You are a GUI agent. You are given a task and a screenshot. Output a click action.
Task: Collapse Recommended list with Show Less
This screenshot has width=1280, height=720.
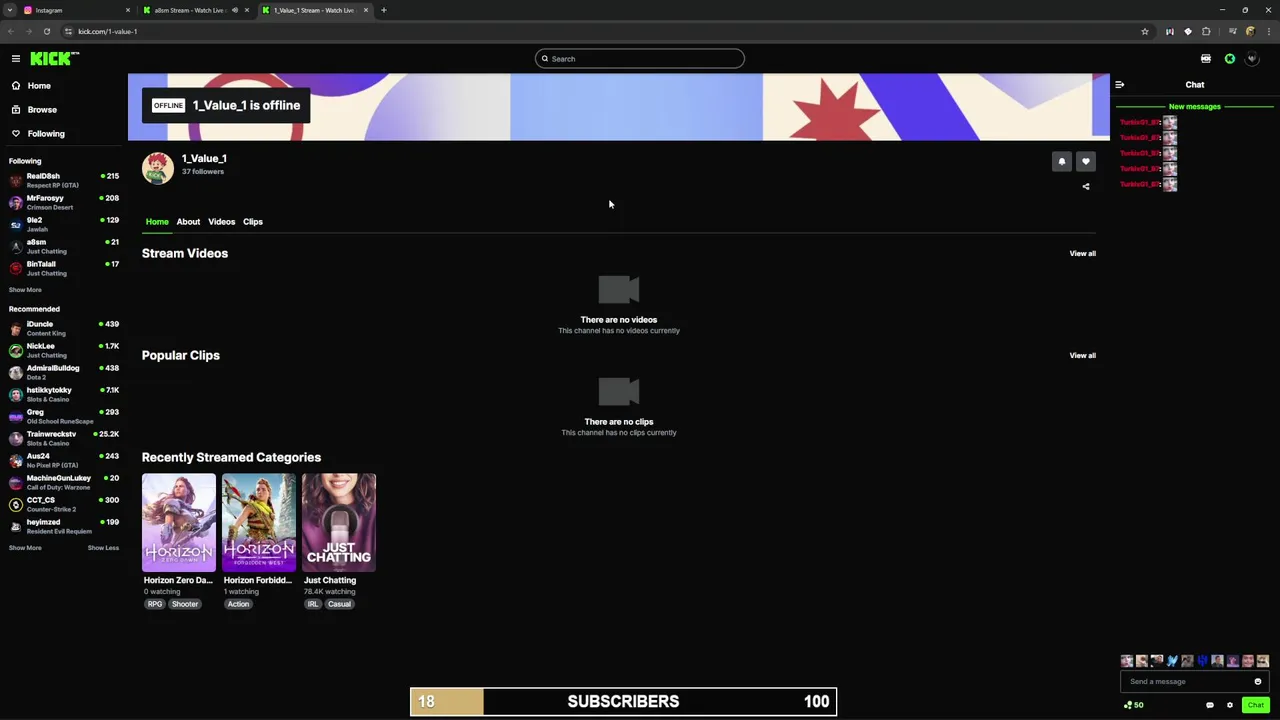click(103, 548)
